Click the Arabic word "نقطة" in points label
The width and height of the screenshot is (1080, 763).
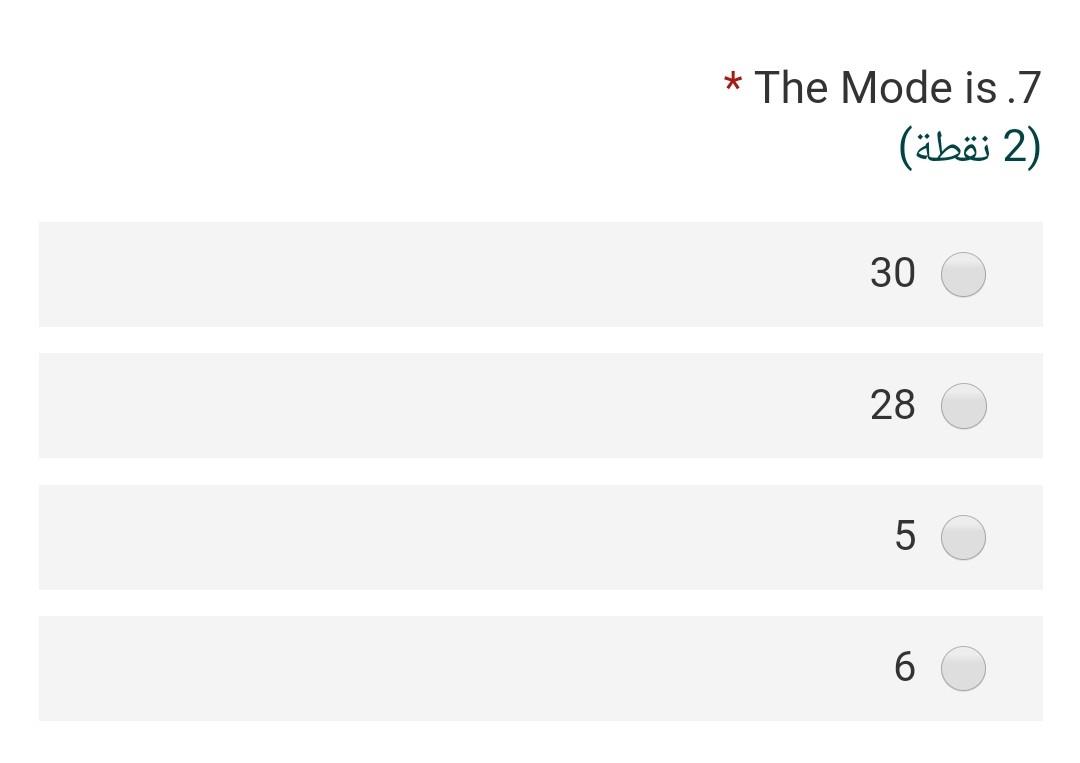pos(953,147)
